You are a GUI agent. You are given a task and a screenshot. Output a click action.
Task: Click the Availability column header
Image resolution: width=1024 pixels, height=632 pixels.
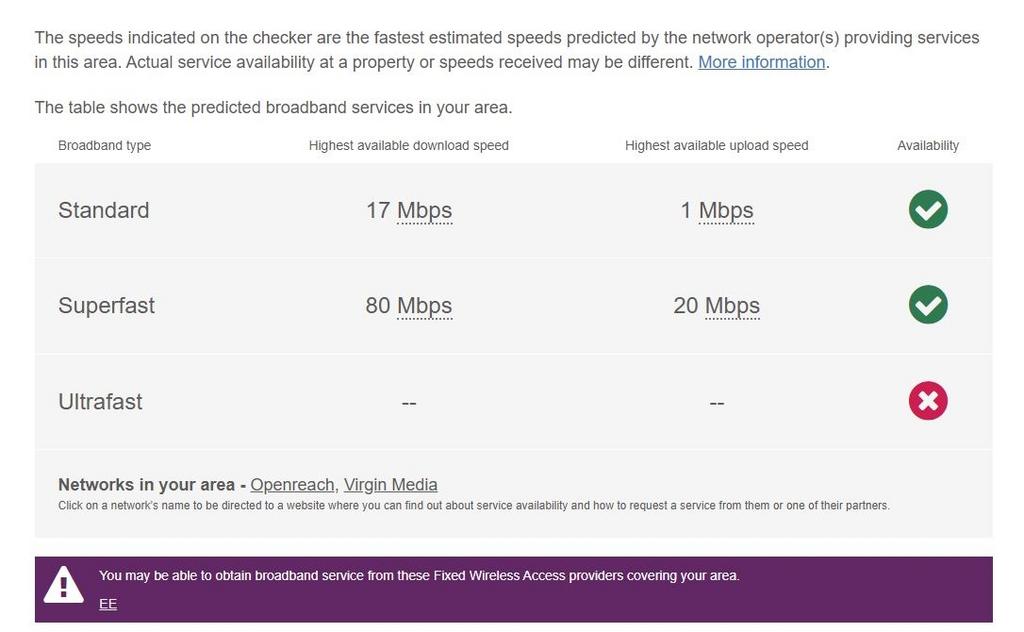coord(928,146)
